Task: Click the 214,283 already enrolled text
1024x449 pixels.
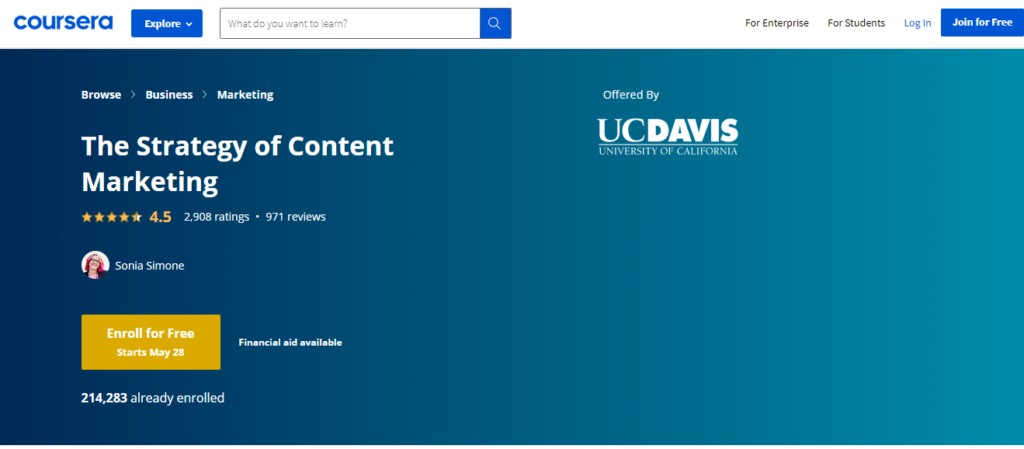Action: (x=153, y=397)
